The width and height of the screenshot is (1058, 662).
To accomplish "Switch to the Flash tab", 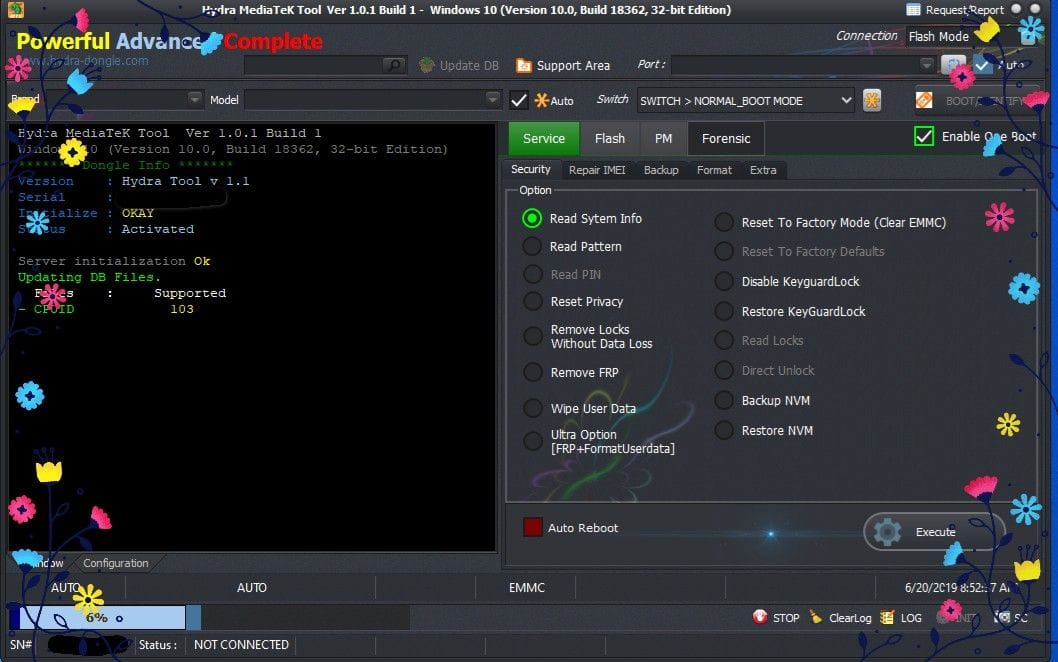I will [610, 138].
